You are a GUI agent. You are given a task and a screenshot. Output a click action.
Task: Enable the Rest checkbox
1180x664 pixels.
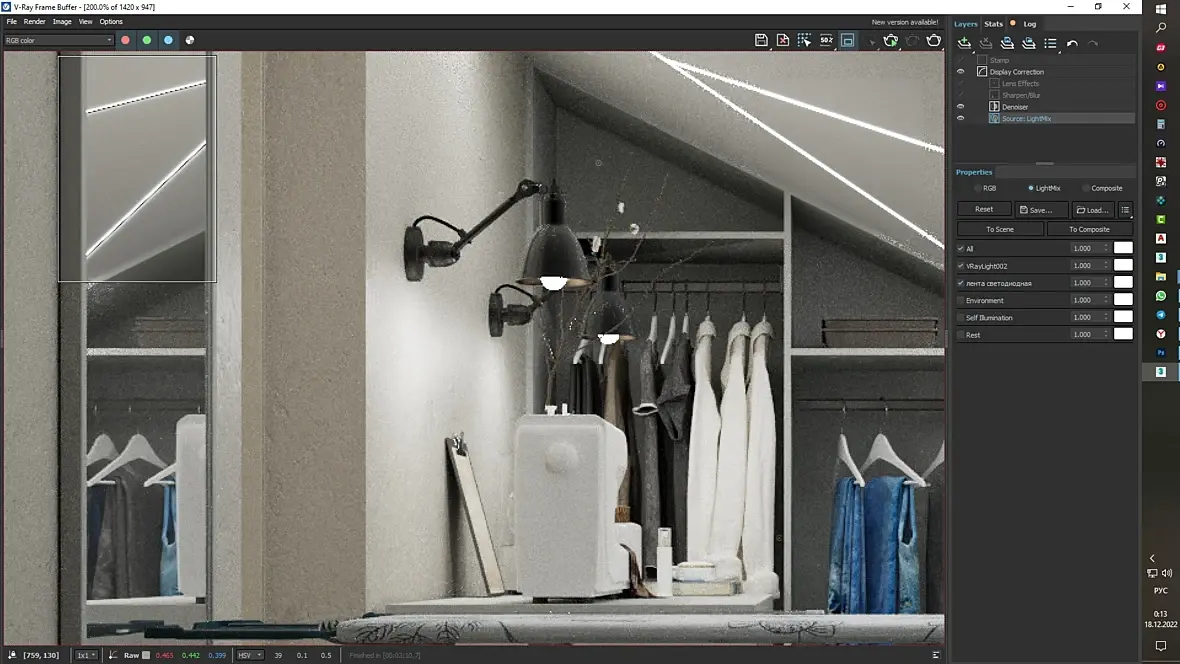tap(960, 335)
